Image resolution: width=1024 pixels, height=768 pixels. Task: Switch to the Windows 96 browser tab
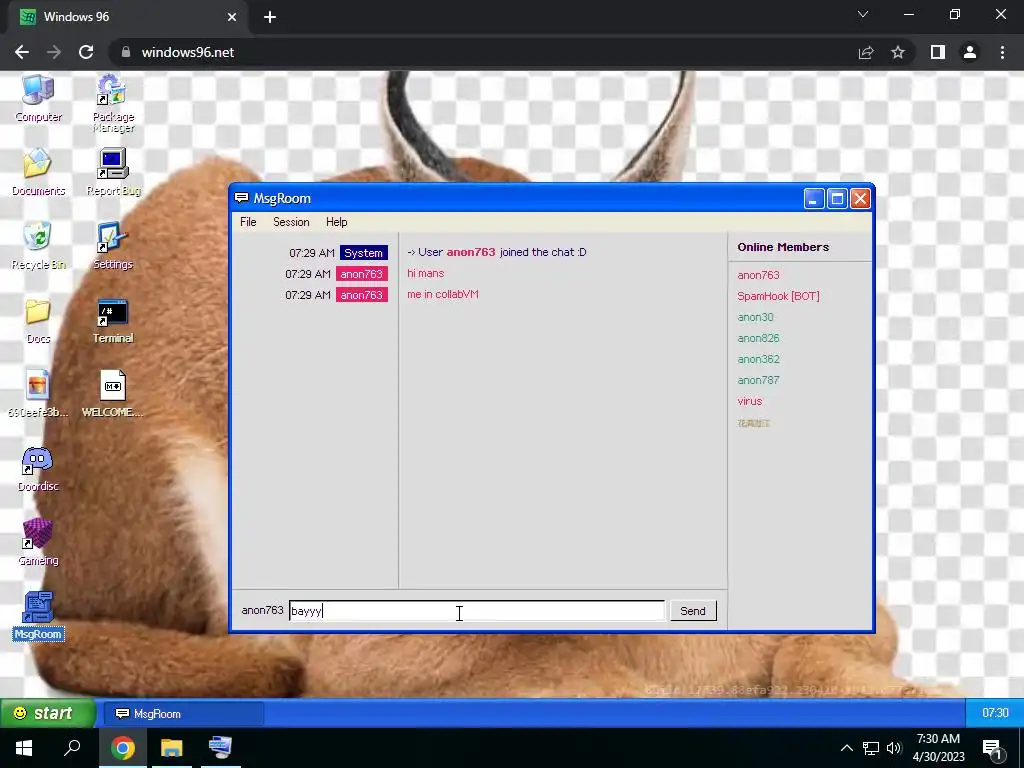pos(127,17)
